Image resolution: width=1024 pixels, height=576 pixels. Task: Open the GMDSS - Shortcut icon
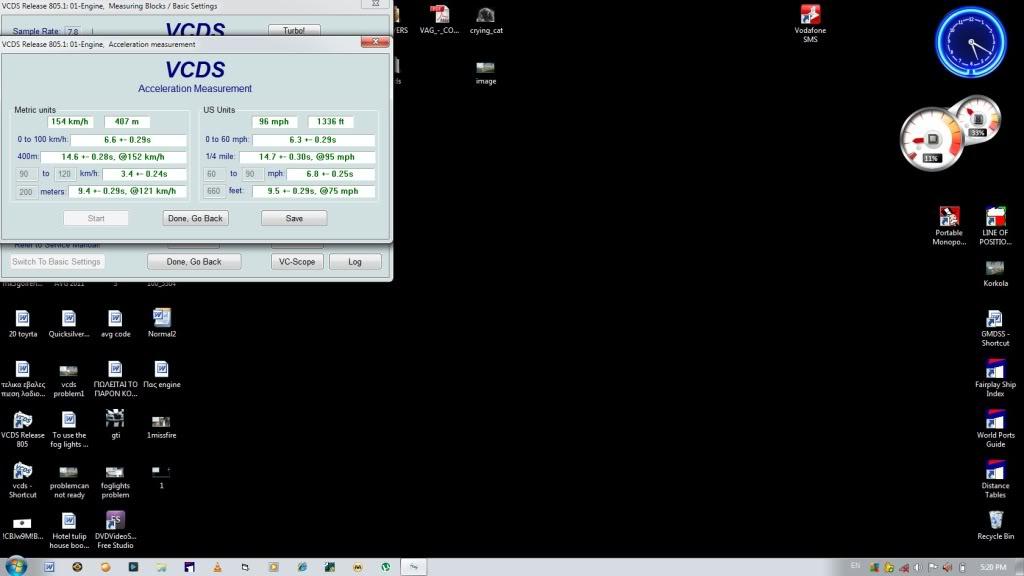995,328
